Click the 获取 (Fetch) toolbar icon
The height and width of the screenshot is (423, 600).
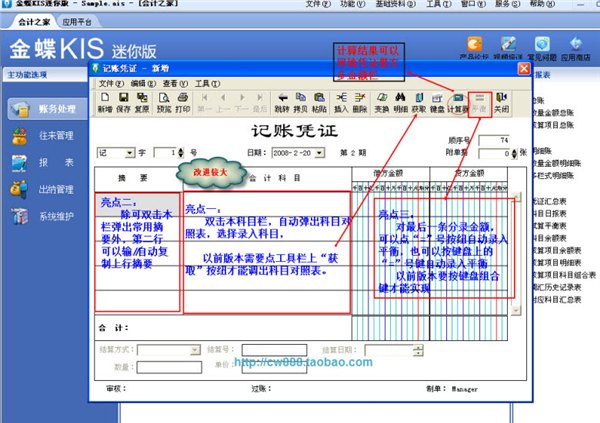tap(419, 103)
